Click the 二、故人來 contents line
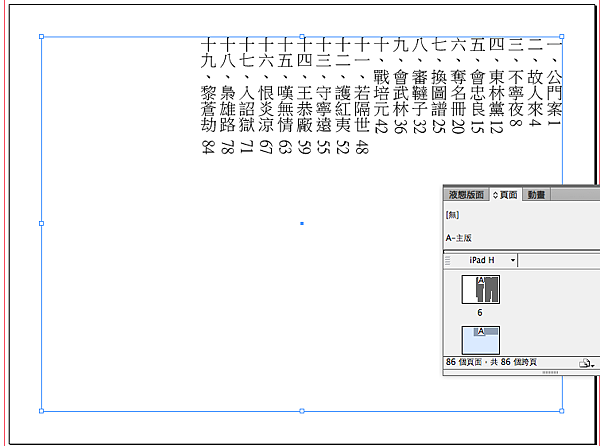The width and height of the screenshot is (600, 446). [x=535, y=82]
